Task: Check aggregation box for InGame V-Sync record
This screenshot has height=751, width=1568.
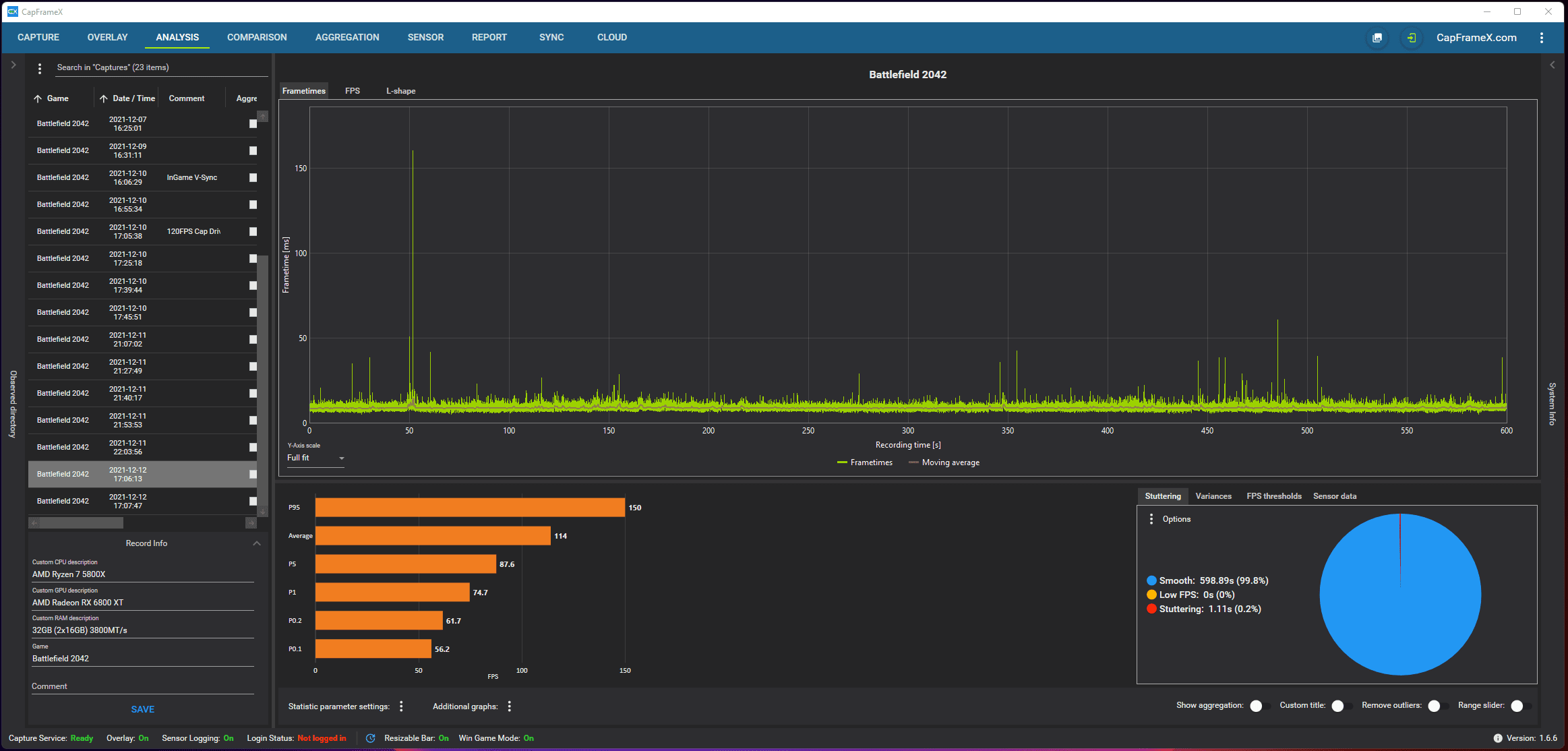Action: (253, 178)
